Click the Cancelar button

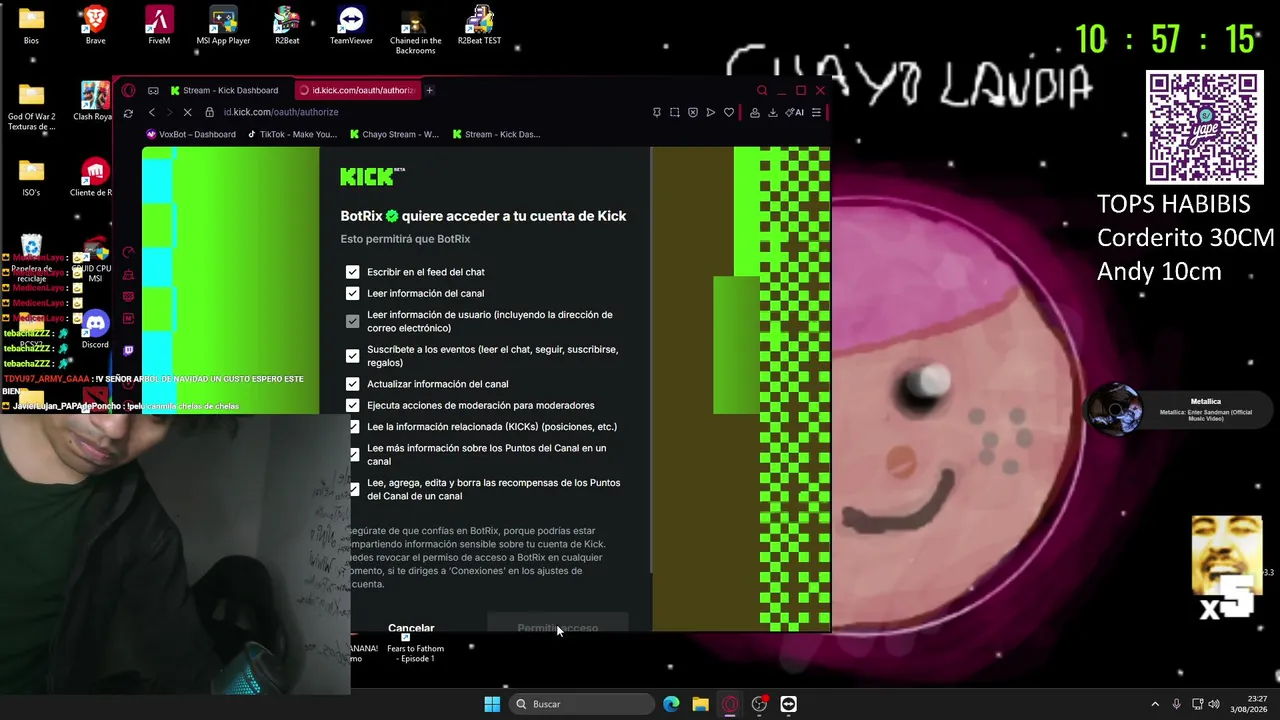pos(411,627)
